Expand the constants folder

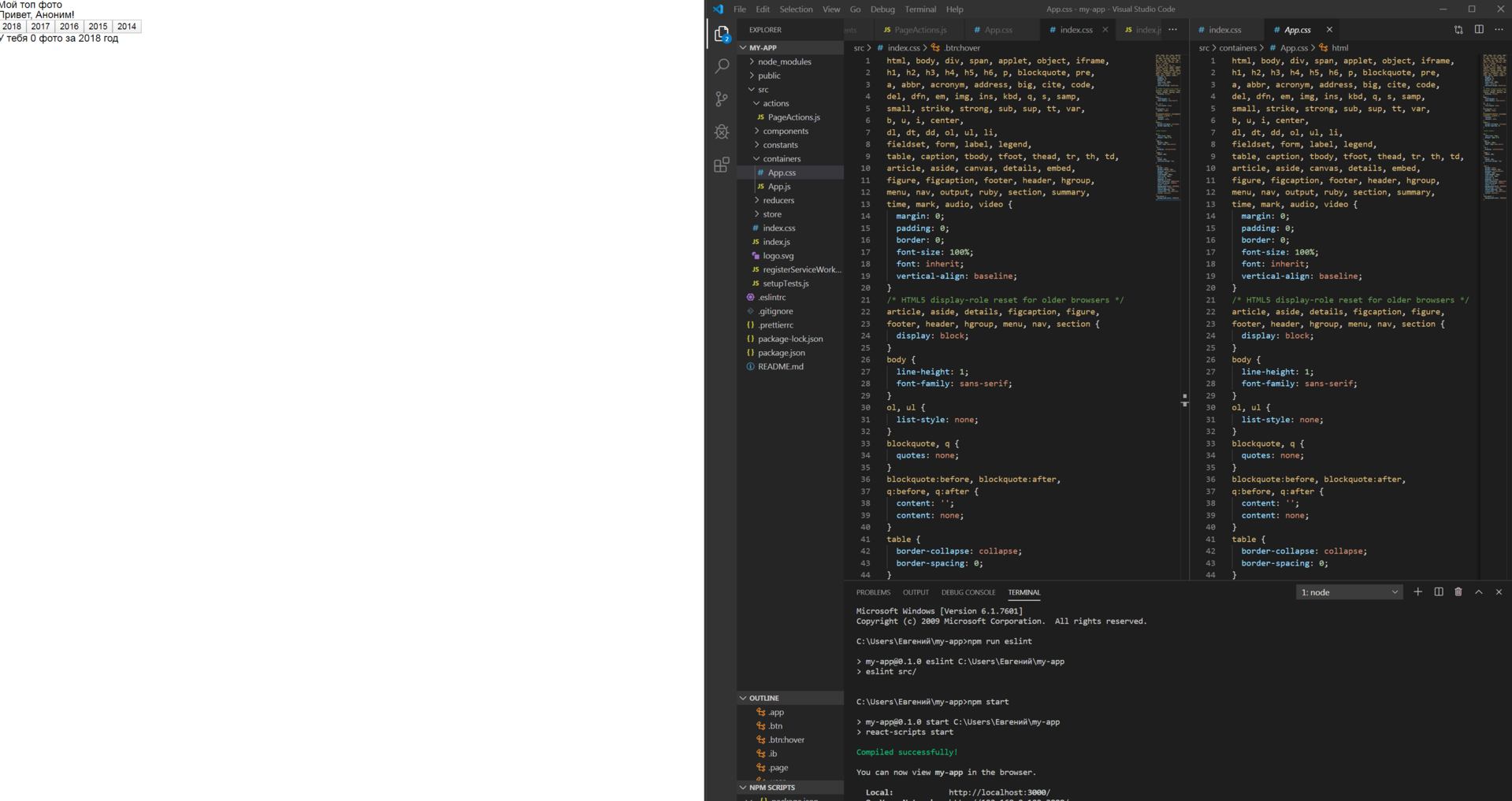click(780, 145)
